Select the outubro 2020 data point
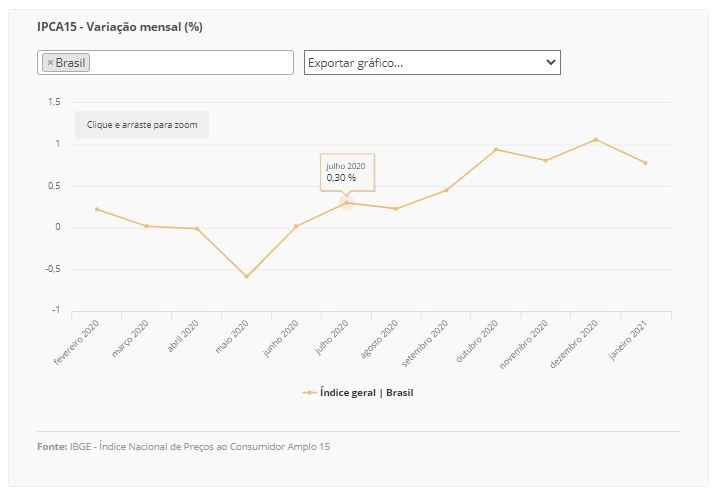714x494 pixels. click(496, 149)
